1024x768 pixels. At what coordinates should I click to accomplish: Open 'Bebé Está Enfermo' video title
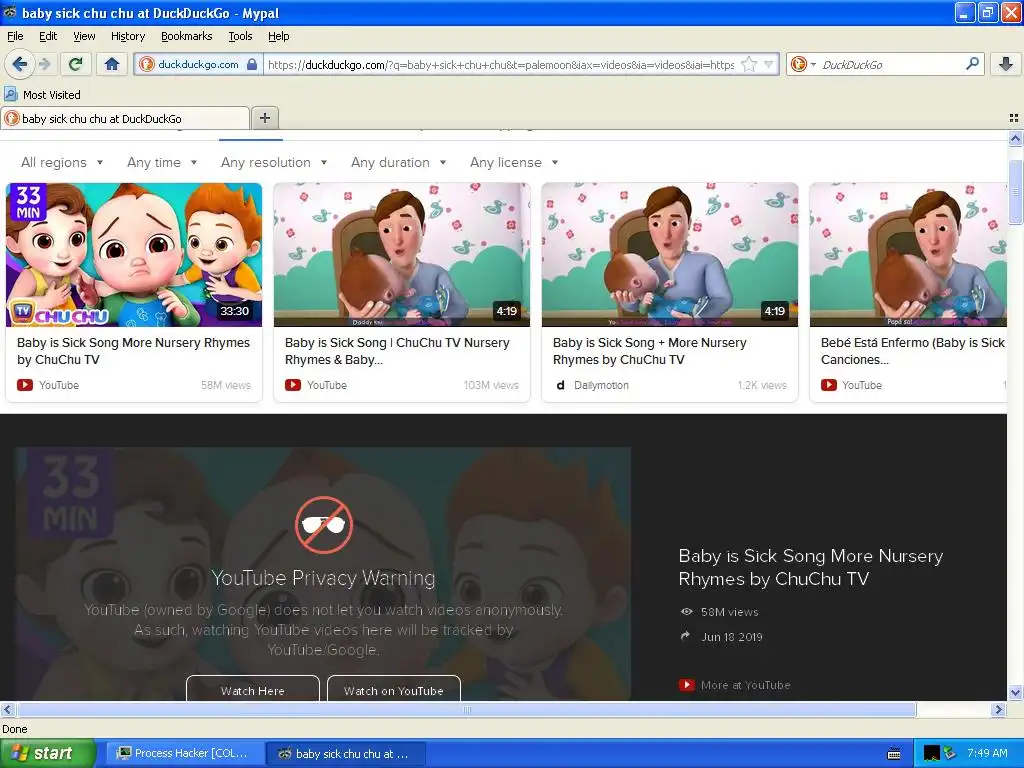[x=912, y=351]
